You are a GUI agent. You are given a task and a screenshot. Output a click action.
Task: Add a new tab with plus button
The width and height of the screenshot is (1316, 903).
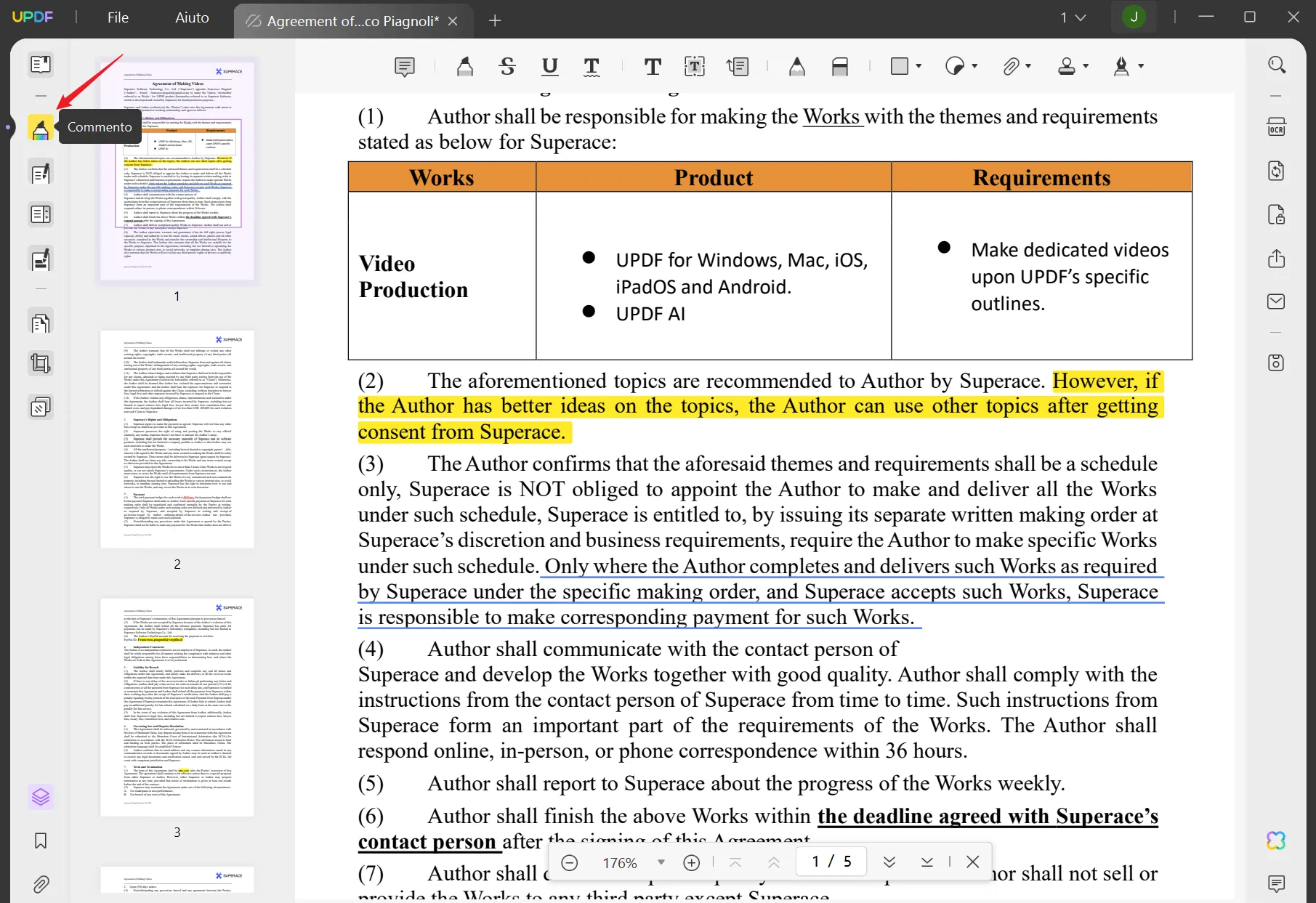click(495, 21)
